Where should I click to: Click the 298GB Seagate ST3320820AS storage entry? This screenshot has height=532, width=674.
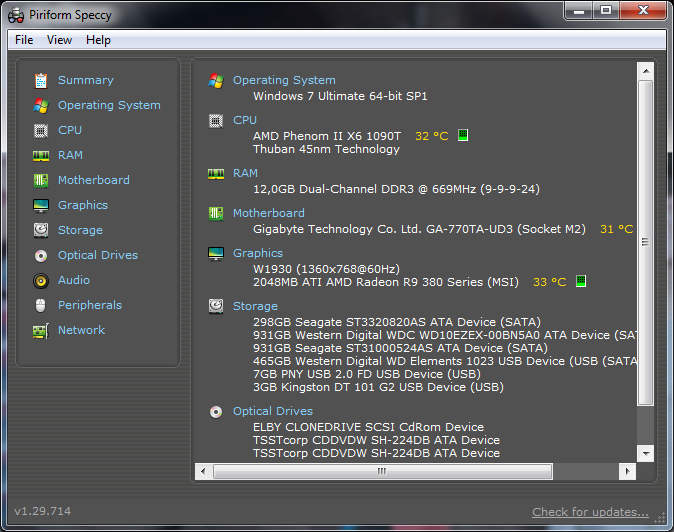[x=397, y=322]
